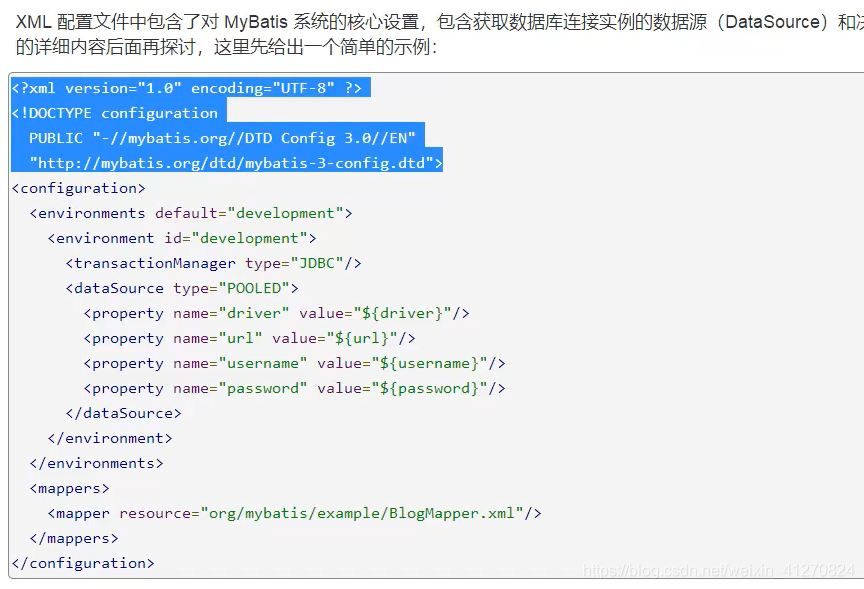Click the closing </environments> tag

(96, 463)
